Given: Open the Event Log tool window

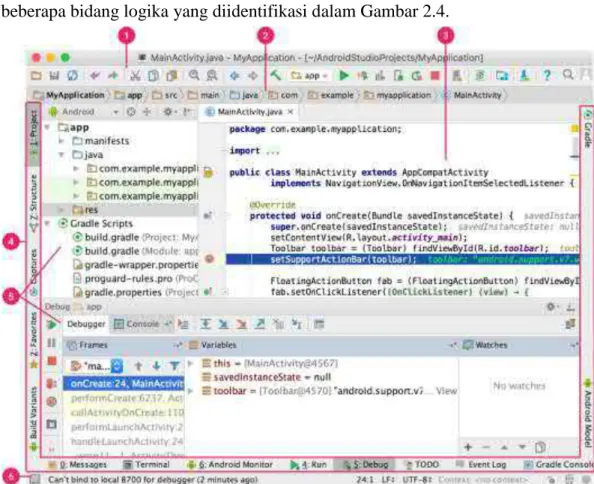Looking at the screenshot, I should tap(481, 465).
